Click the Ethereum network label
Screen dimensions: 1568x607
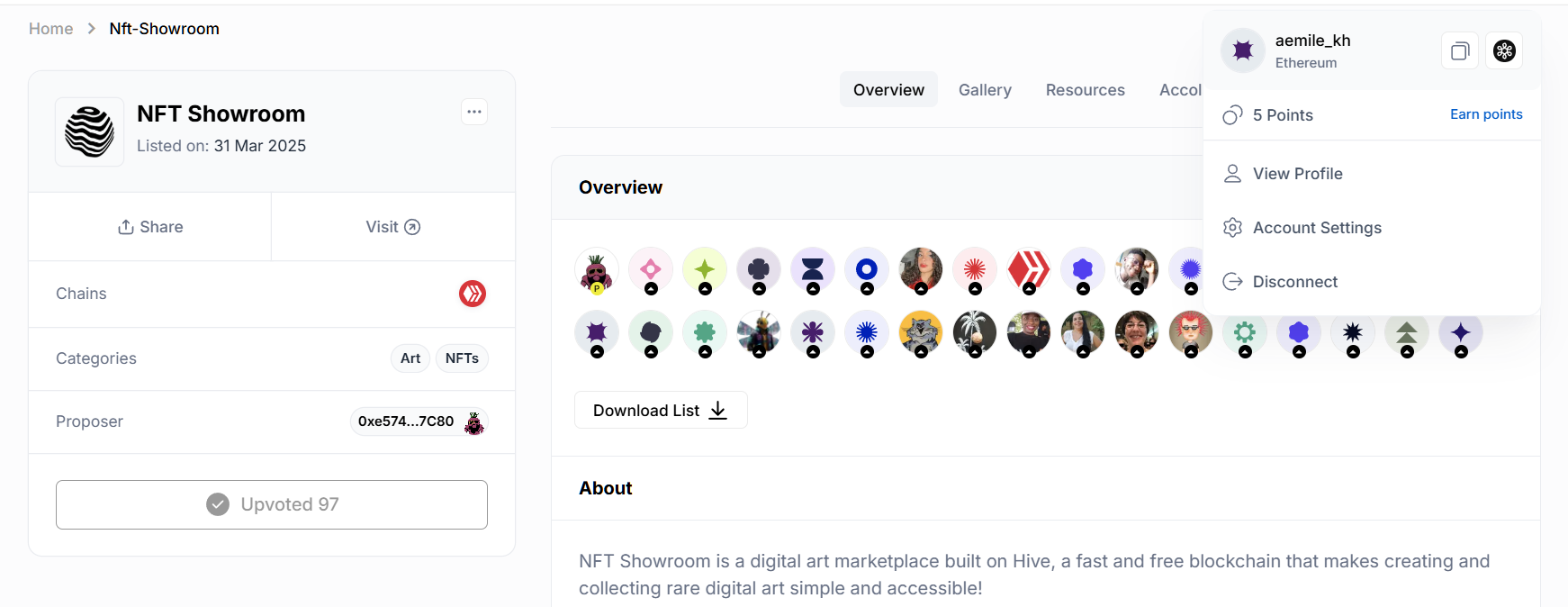tap(1305, 63)
